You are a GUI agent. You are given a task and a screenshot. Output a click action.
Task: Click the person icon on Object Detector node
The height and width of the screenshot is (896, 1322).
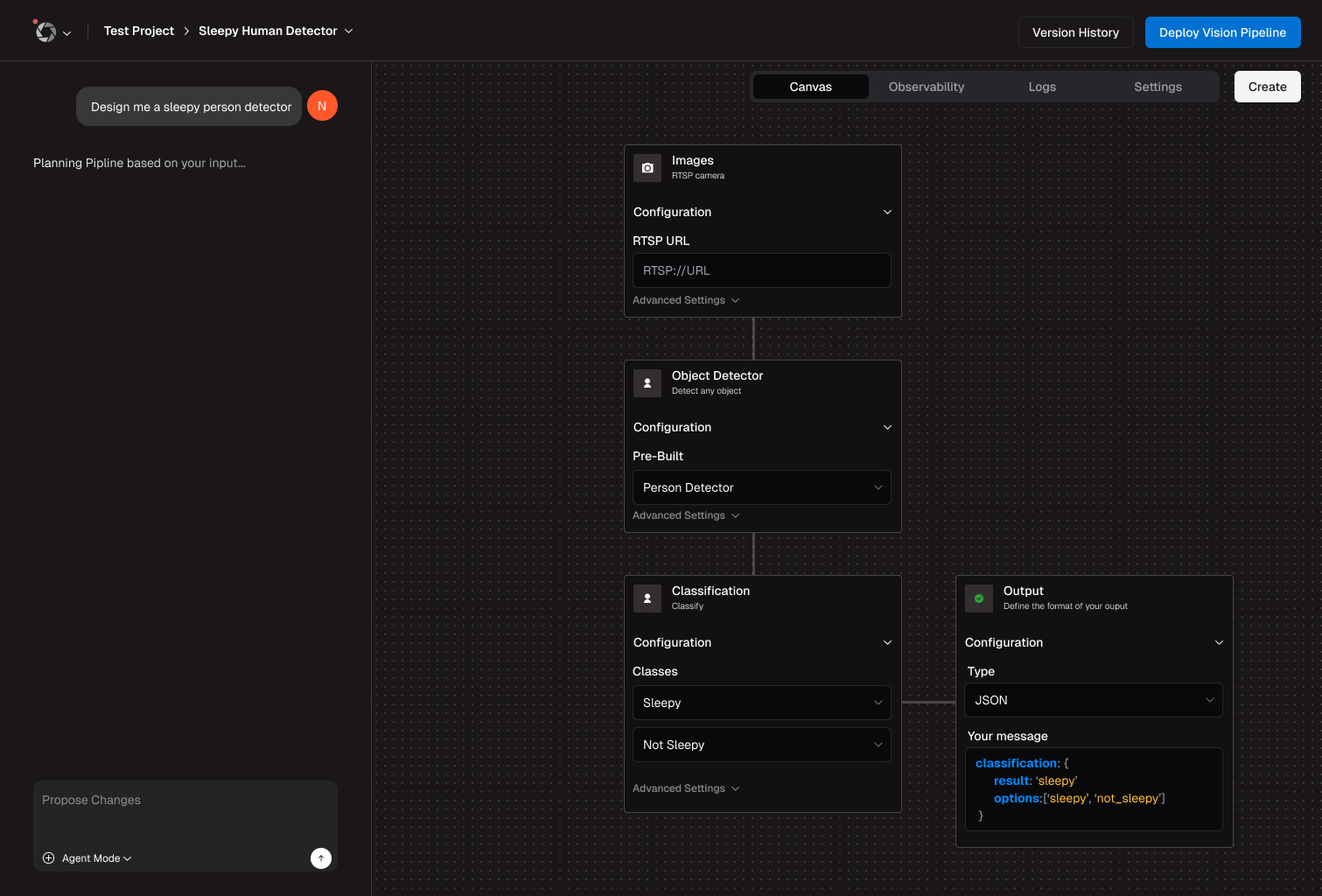tap(647, 383)
